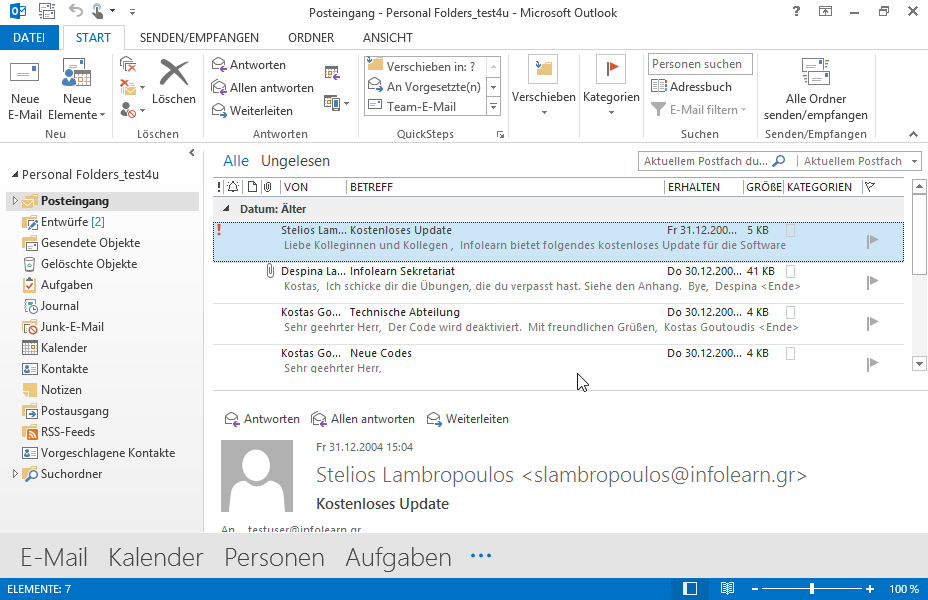928x600 pixels.
Task: Sort by attachment paperclip column header
Action: [268, 187]
